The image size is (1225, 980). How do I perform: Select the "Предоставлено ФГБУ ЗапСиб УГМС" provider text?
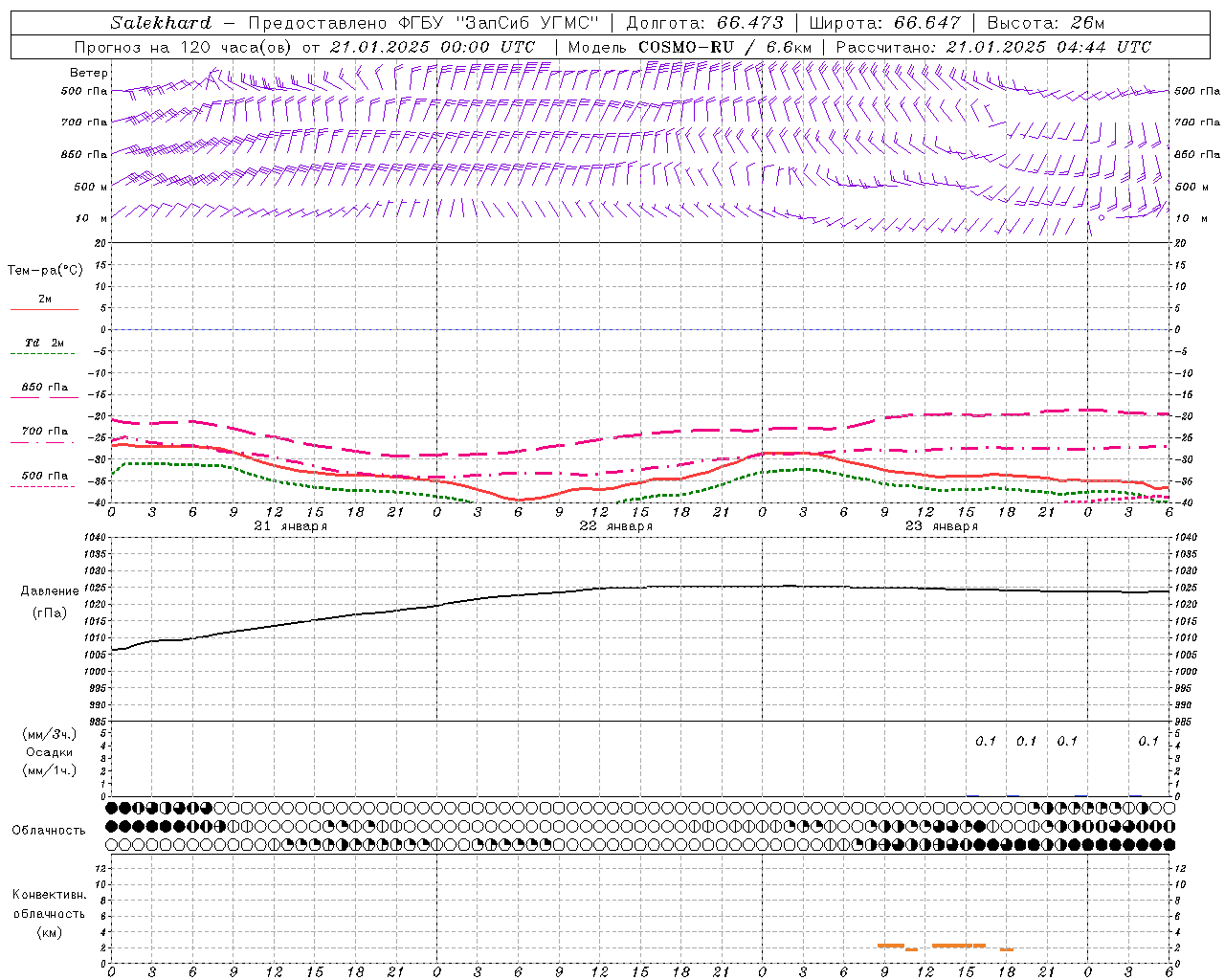click(422, 23)
